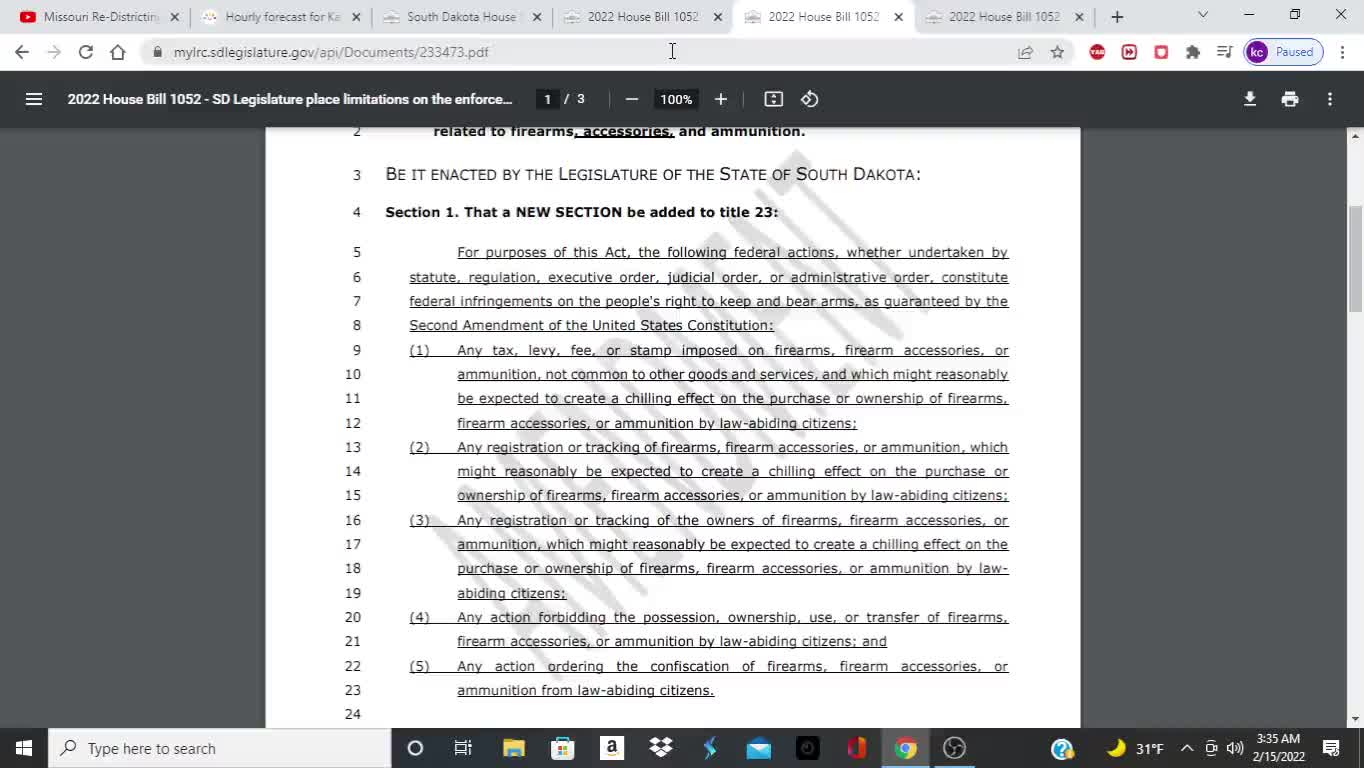Open PDF viewer more actions menu
Viewport: 1364px width, 768px height.
[x=1330, y=99]
